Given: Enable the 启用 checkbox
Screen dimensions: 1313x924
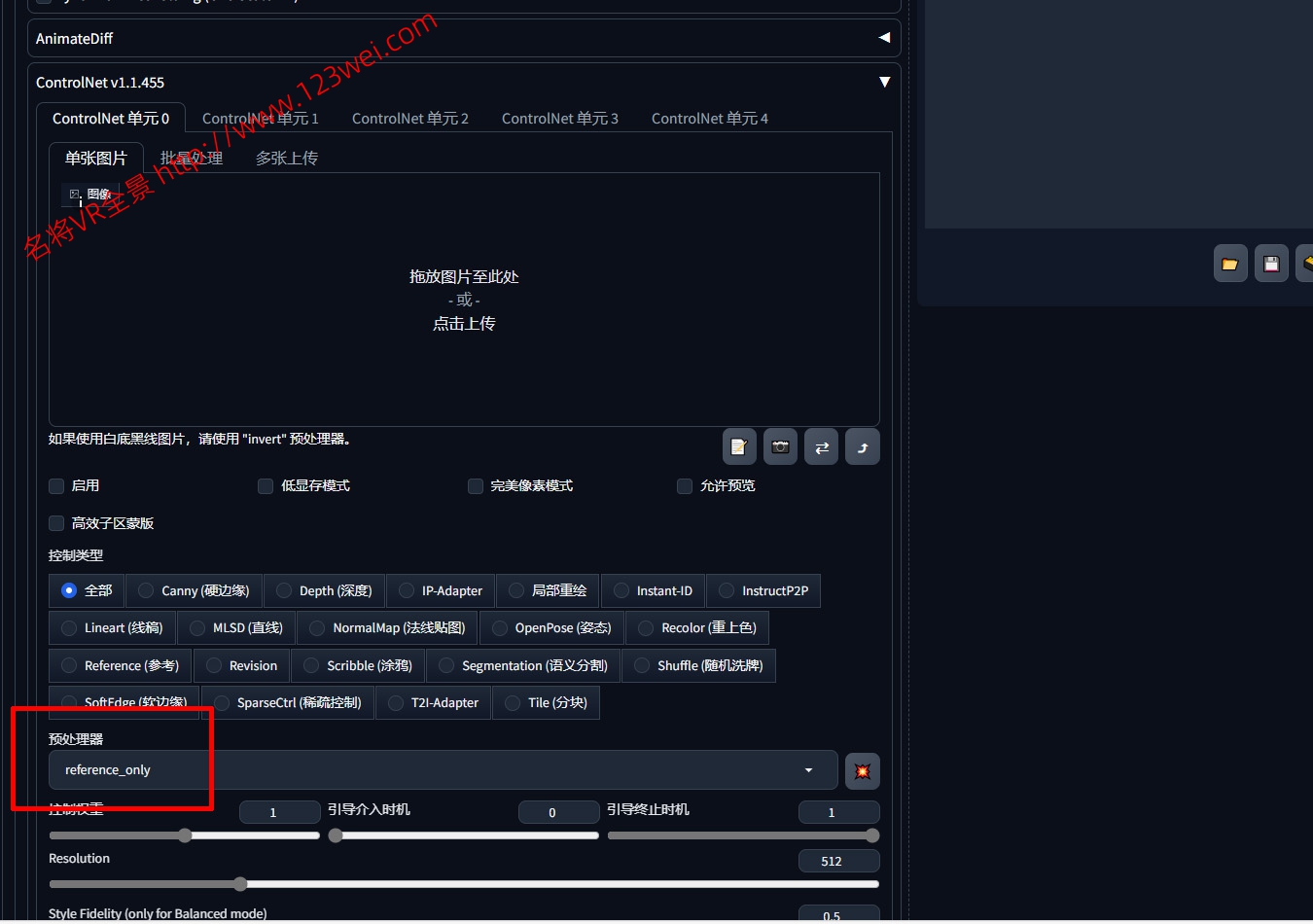Looking at the screenshot, I should (56, 486).
